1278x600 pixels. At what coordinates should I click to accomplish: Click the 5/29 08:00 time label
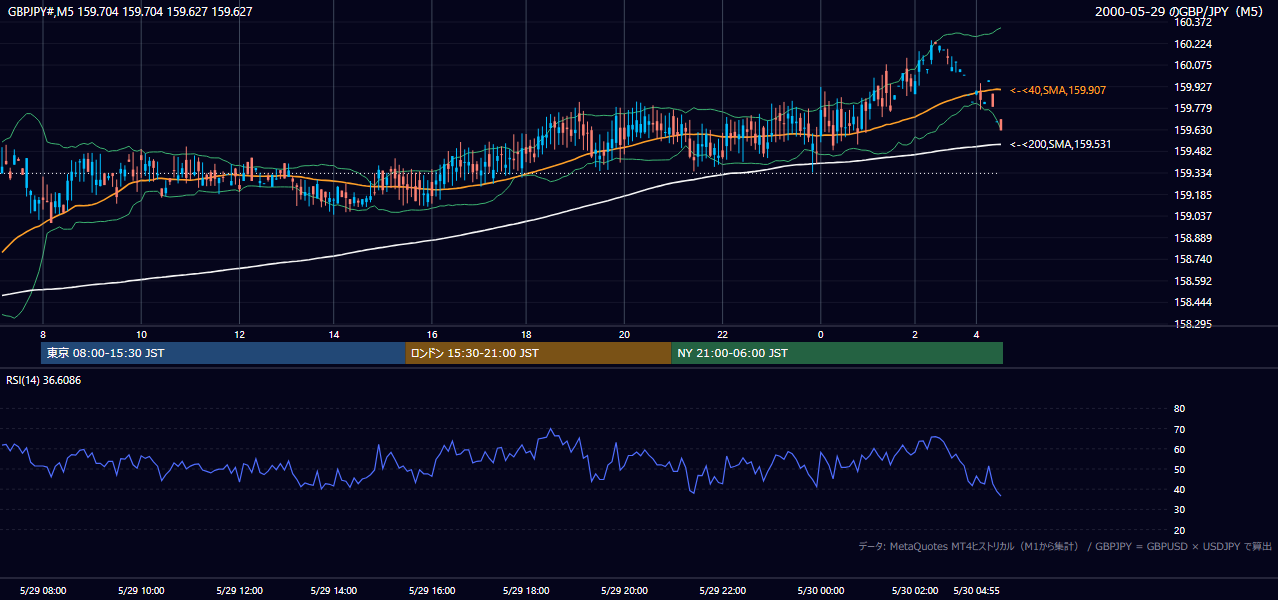point(44,590)
